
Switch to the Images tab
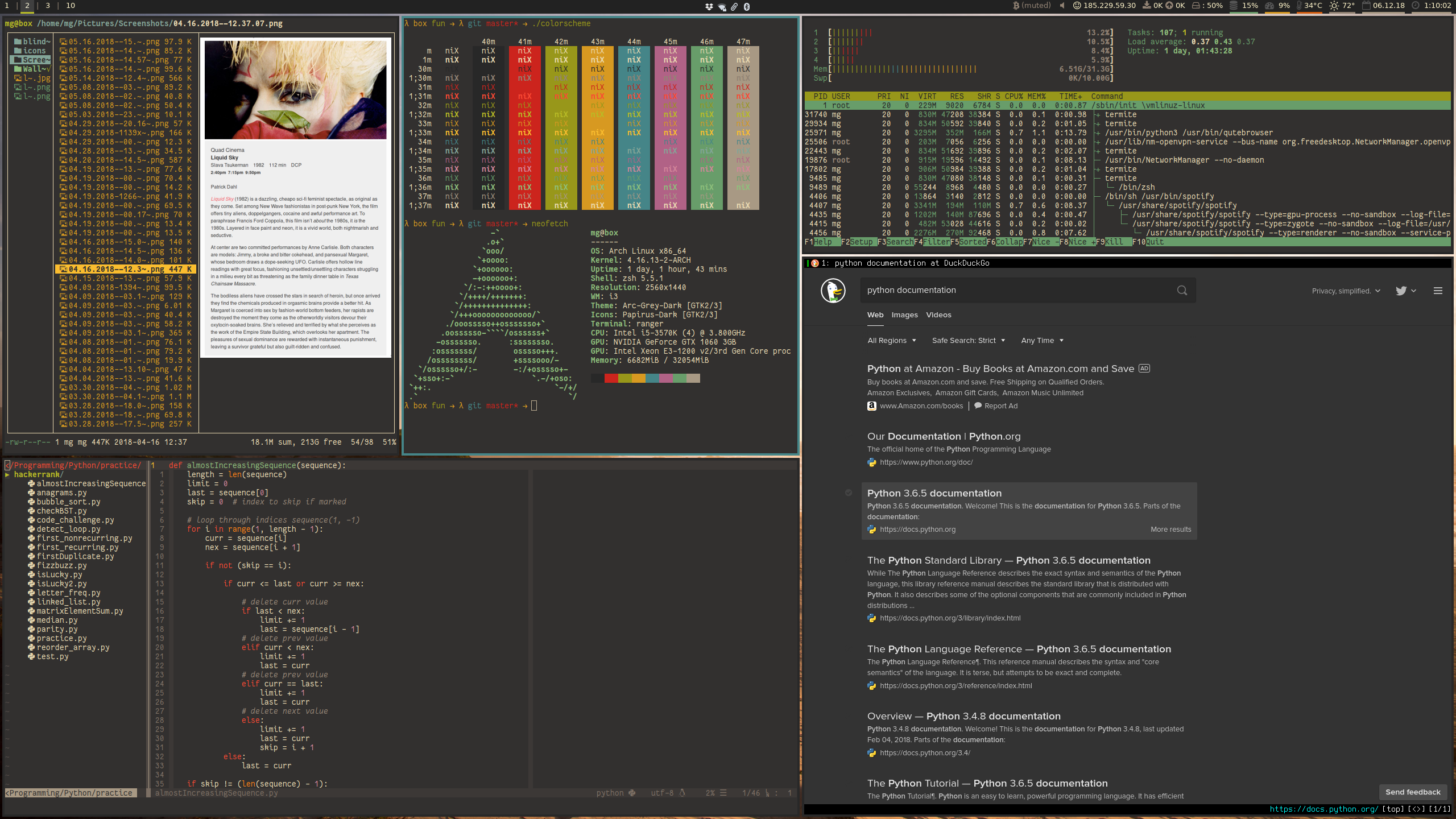click(x=904, y=315)
